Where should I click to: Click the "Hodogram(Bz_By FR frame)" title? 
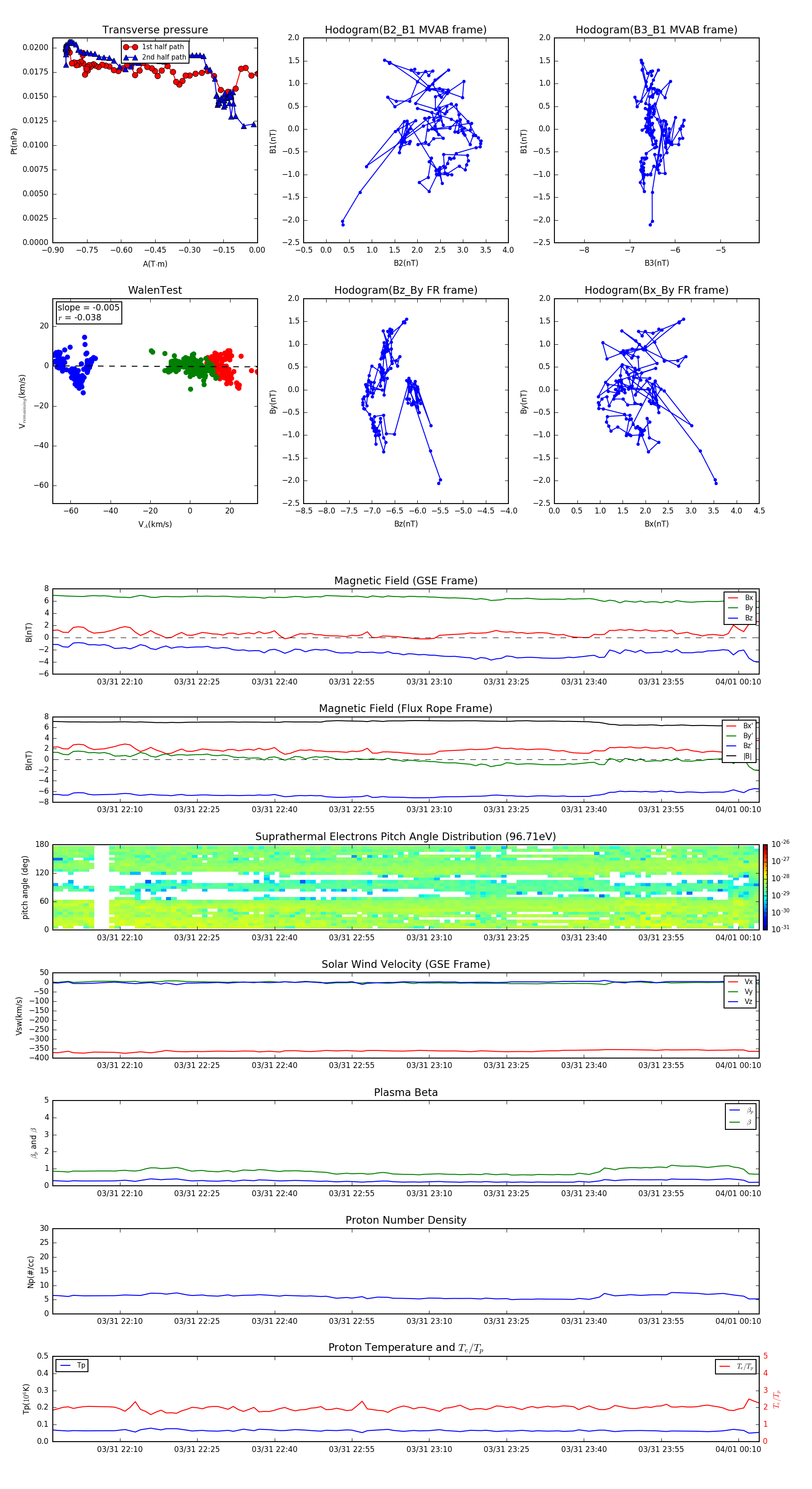pyautogui.click(x=406, y=290)
